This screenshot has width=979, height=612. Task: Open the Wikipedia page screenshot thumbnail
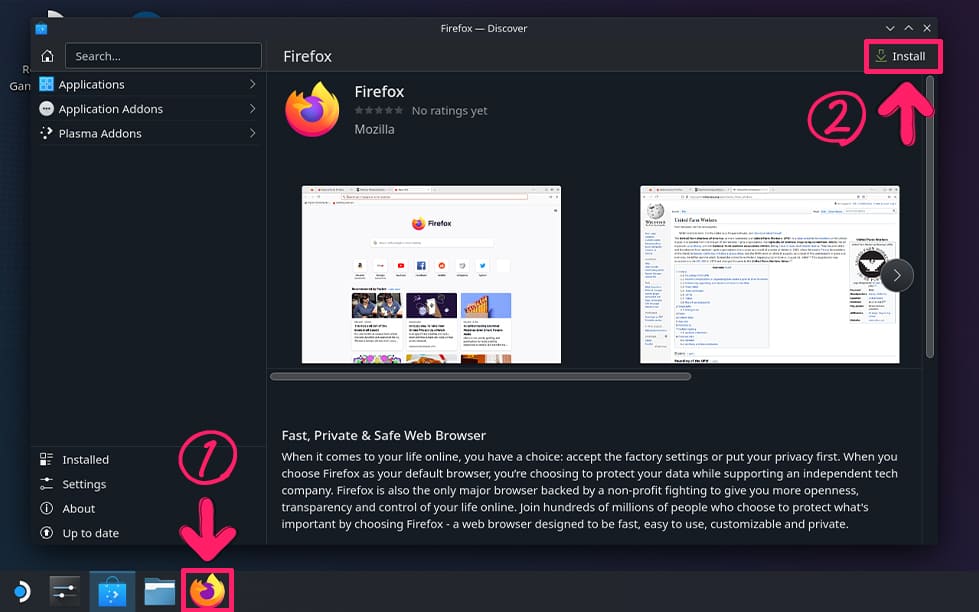tap(770, 274)
